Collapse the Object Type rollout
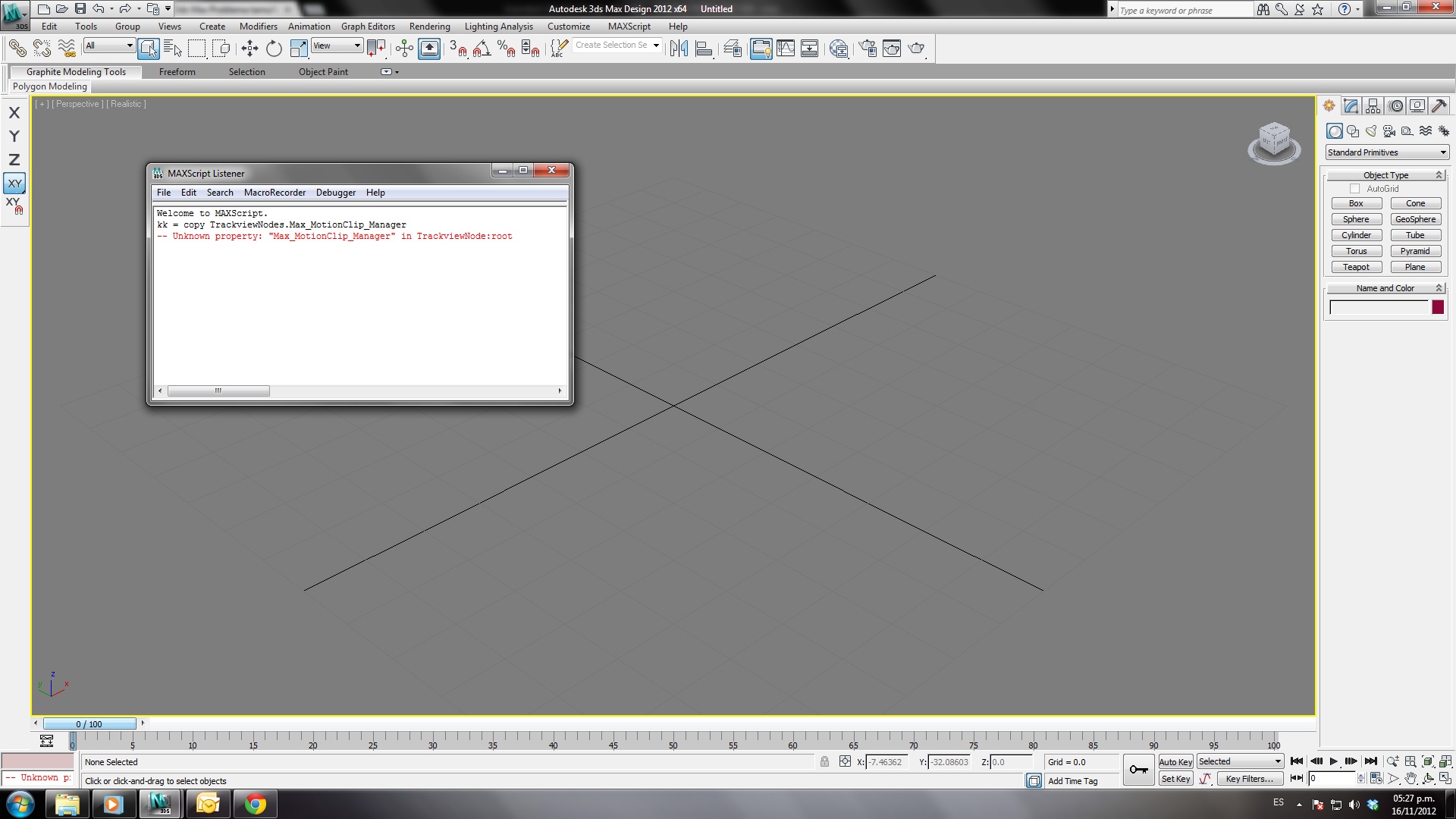The width and height of the screenshot is (1456, 819). 1385,175
